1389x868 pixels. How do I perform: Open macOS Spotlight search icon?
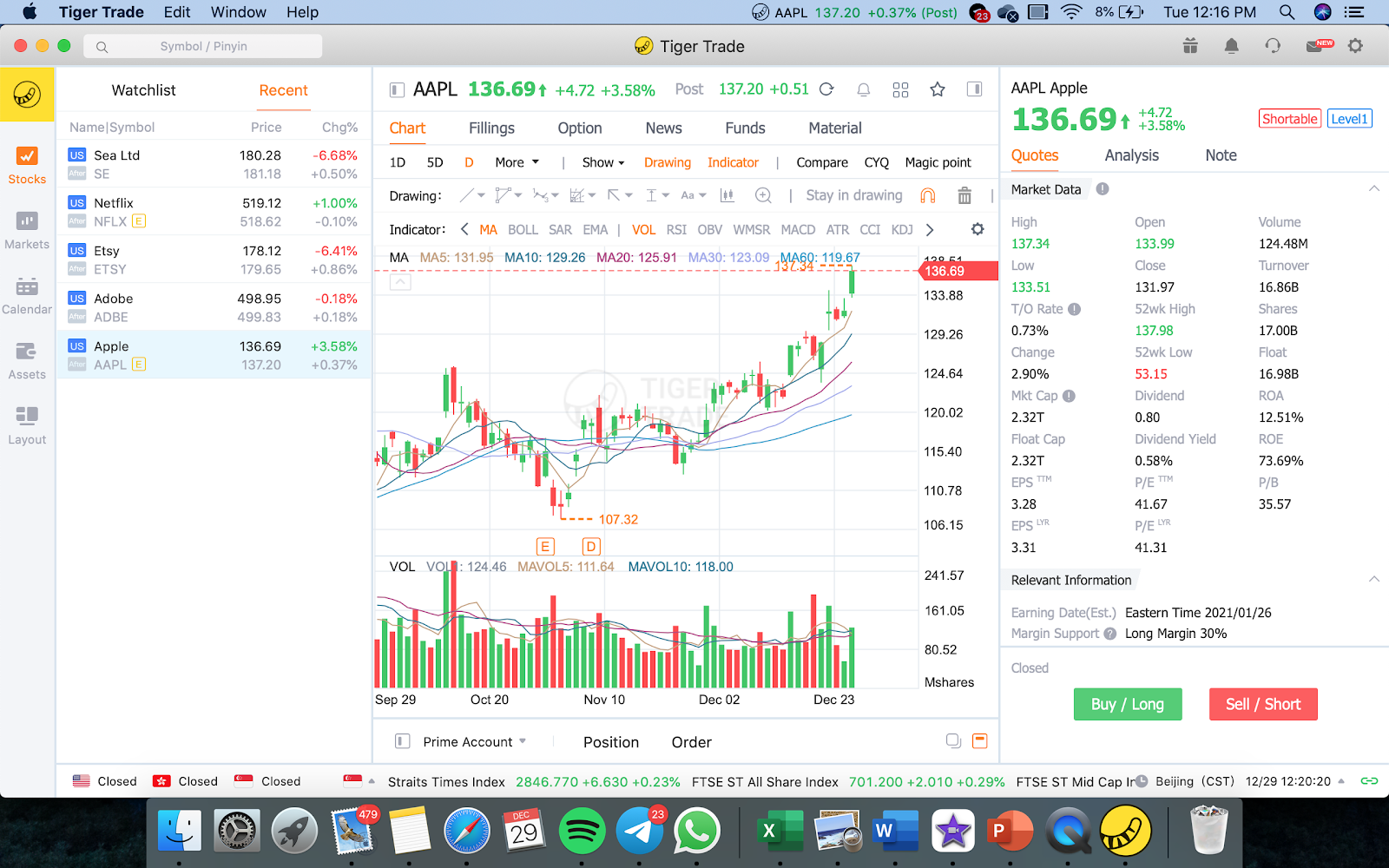coord(1287,12)
